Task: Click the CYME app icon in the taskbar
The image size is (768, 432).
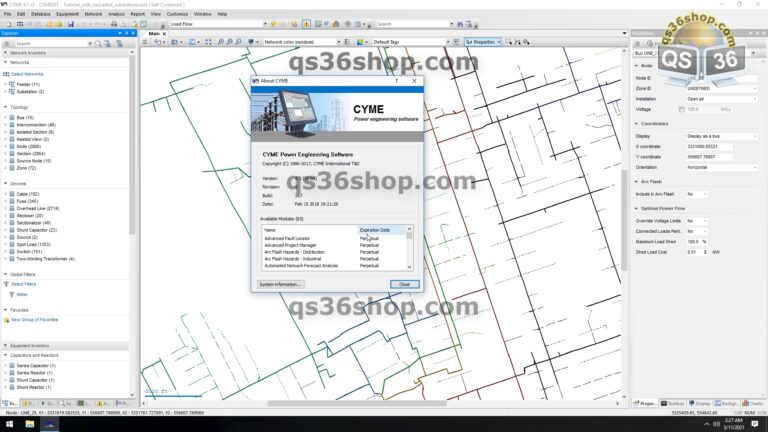Action: click(49, 424)
